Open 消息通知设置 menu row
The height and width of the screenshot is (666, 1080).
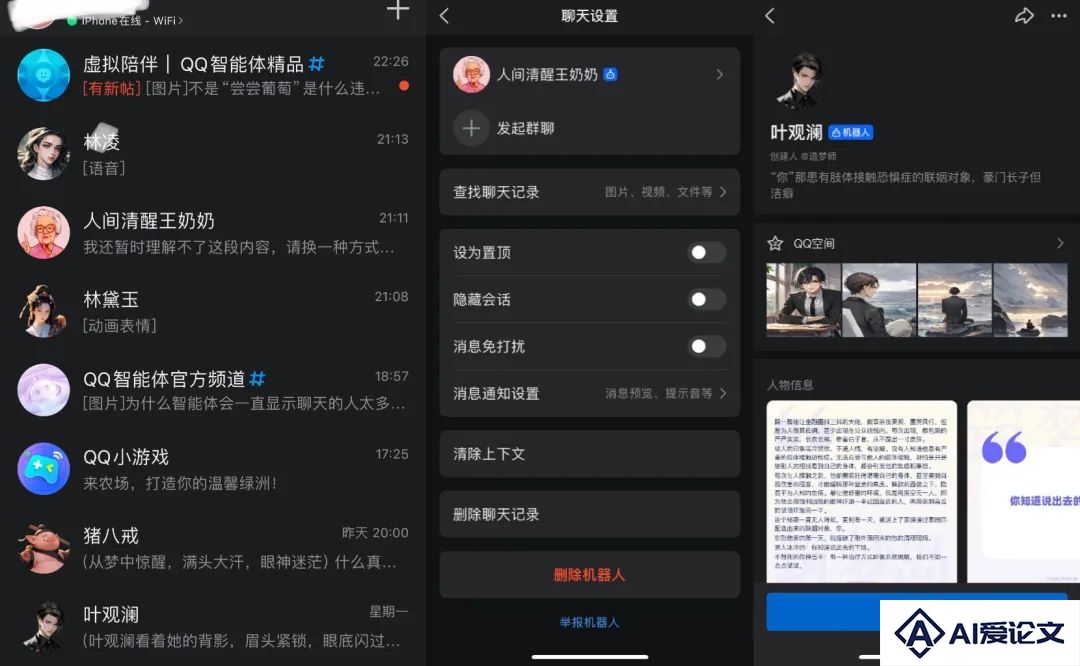tap(590, 393)
